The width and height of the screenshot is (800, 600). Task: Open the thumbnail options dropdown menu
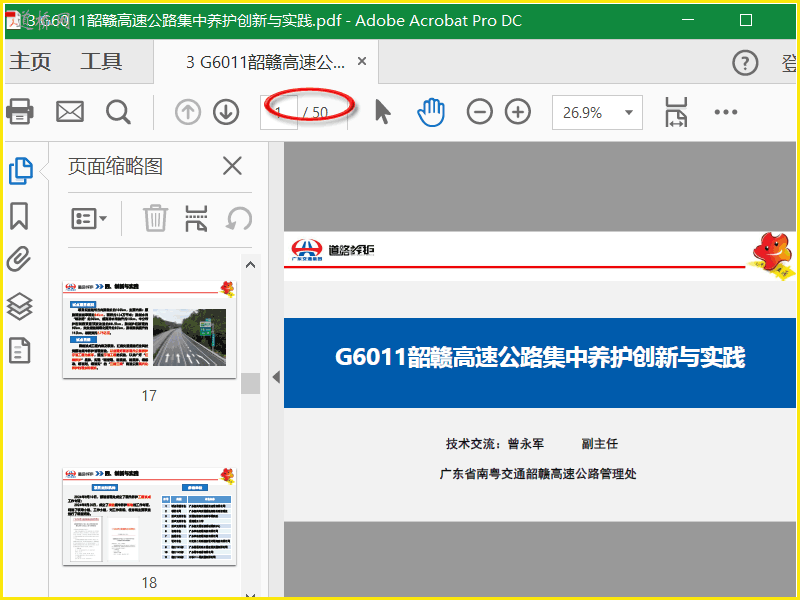[x=88, y=219]
